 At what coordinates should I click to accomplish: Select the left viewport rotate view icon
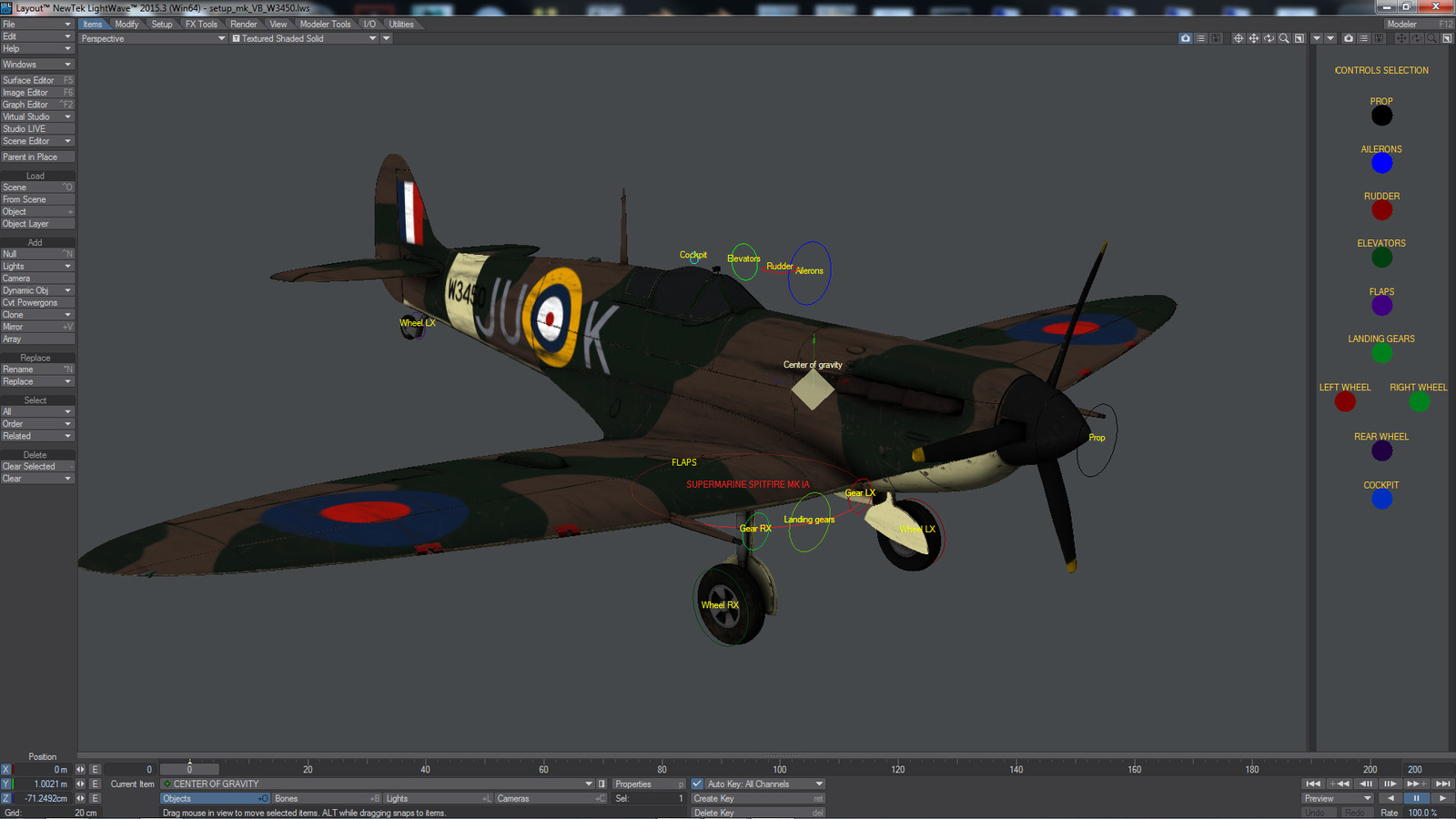point(1269,38)
